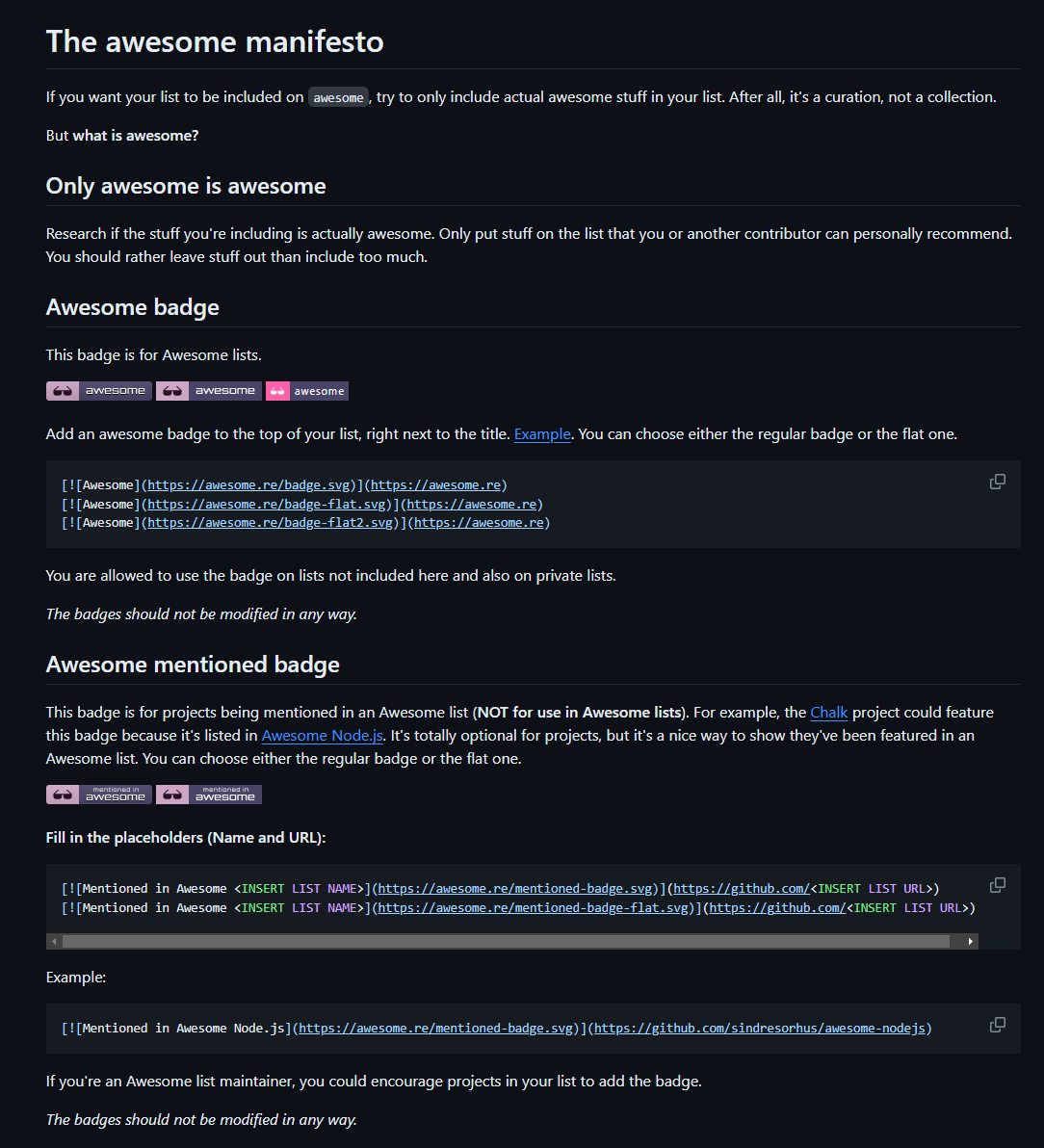Screen dimensions: 1044x1148
Task: Open the Awesome Node.js link
Action: (x=322, y=736)
